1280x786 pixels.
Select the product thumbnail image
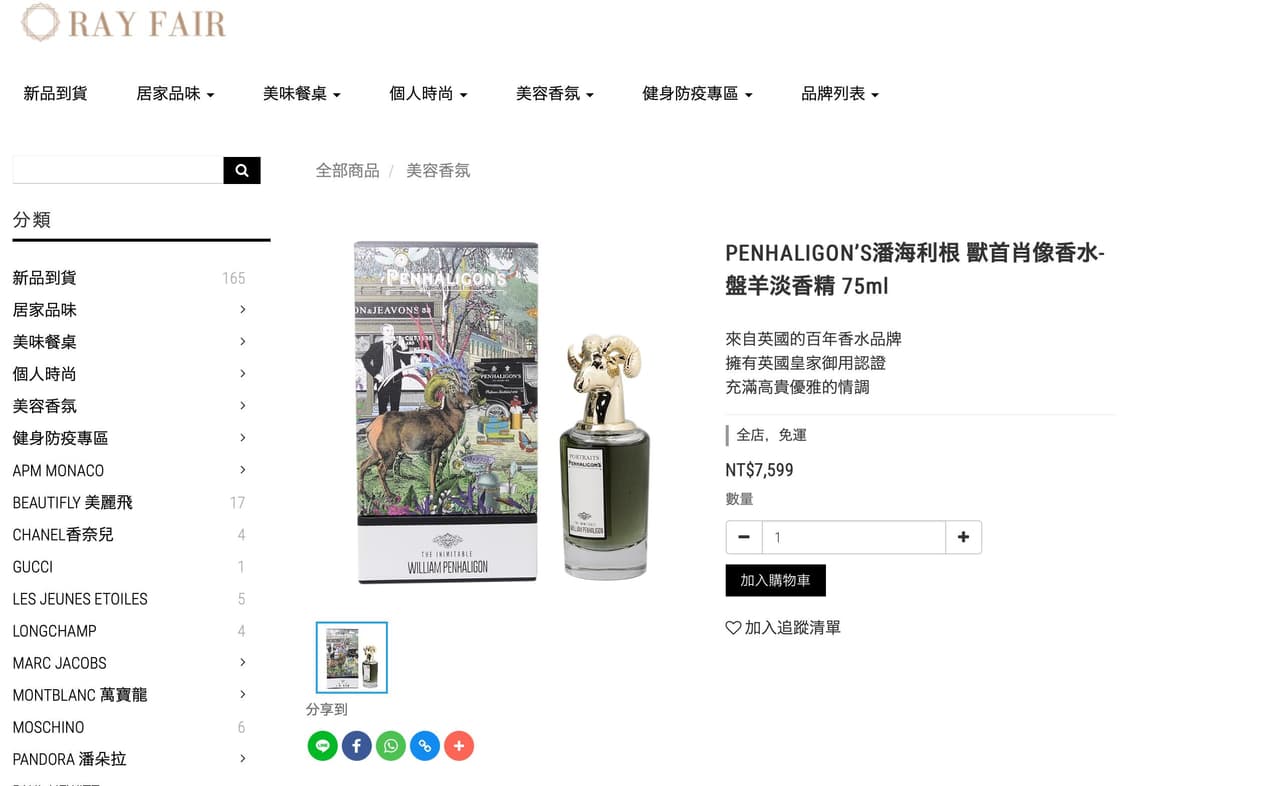point(352,658)
